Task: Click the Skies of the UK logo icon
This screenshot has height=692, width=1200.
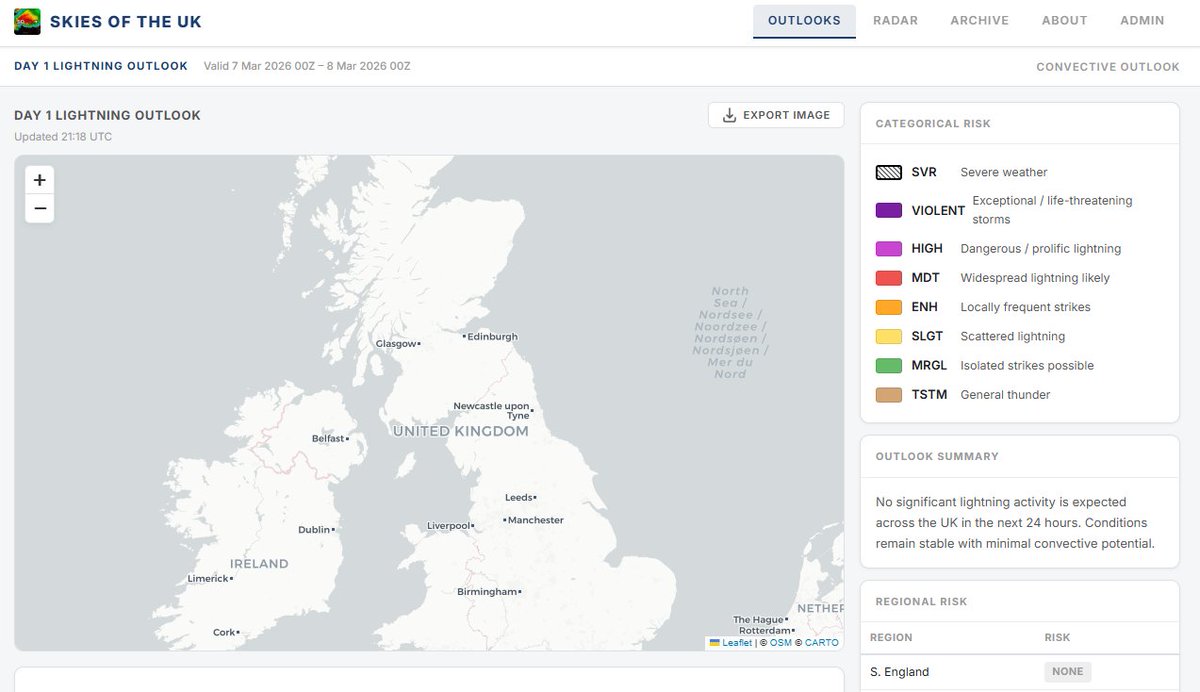Action: click(27, 21)
